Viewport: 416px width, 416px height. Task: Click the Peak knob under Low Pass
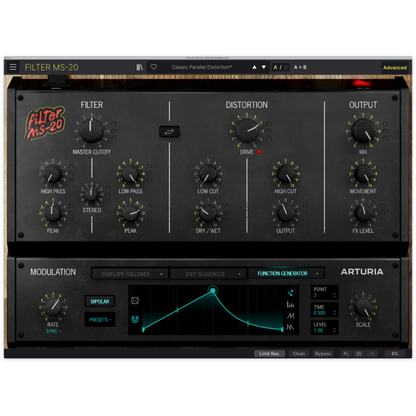pyautogui.click(x=130, y=213)
